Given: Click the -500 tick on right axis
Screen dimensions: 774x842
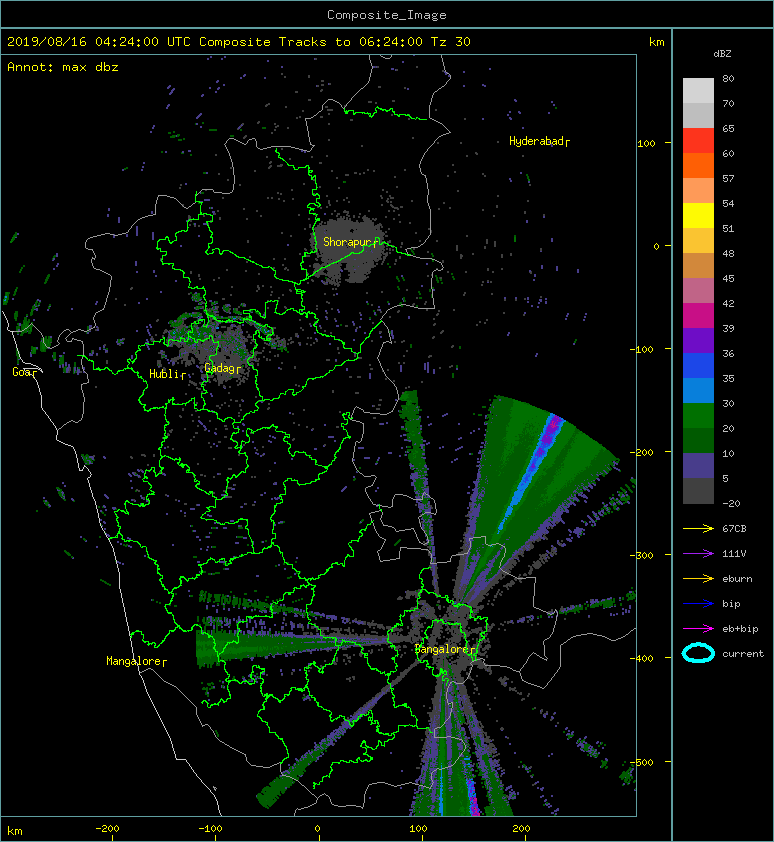Looking at the screenshot, I should (x=642, y=763).
